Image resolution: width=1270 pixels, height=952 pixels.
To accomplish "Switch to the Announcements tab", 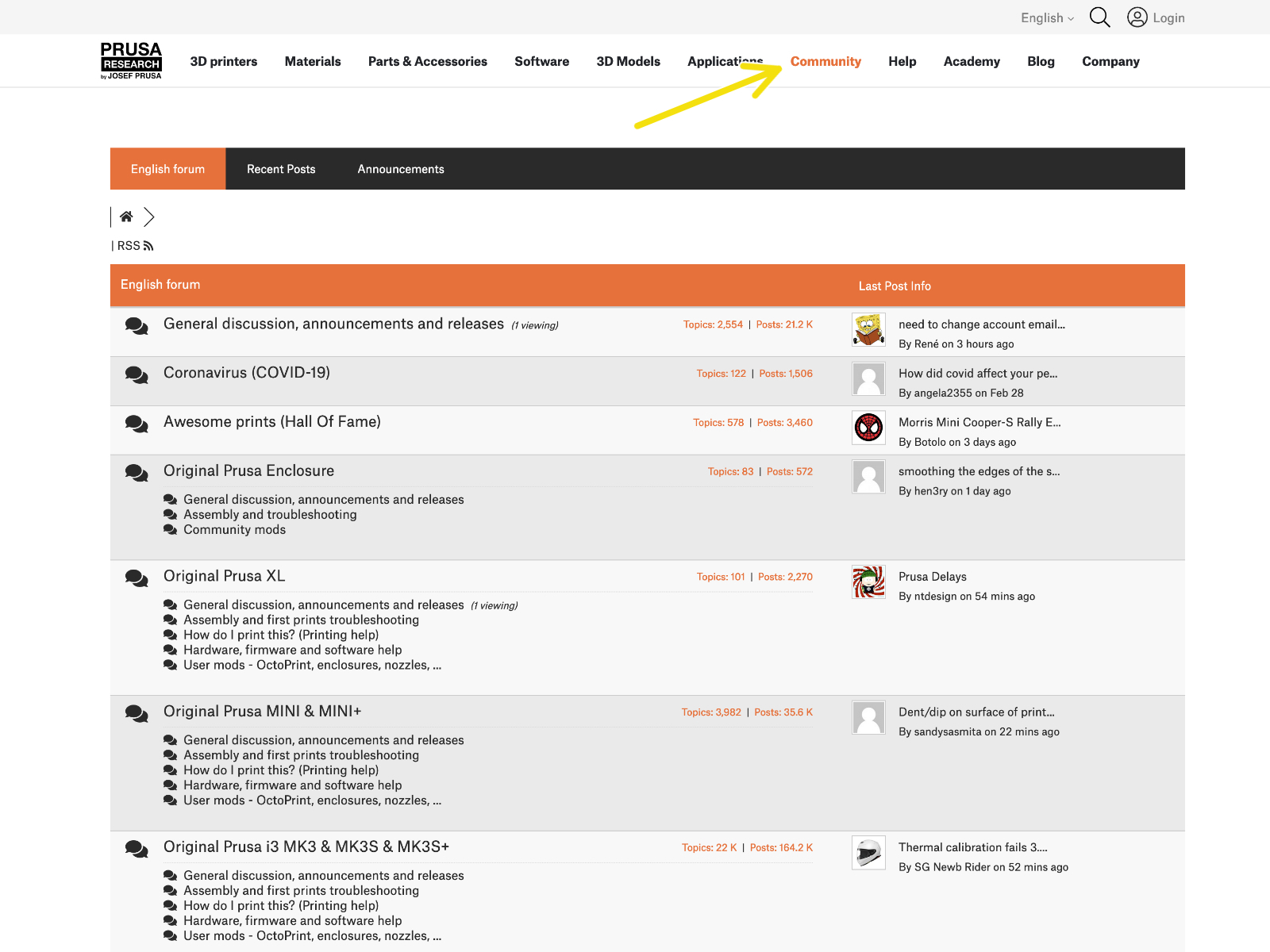I will 401,169.
